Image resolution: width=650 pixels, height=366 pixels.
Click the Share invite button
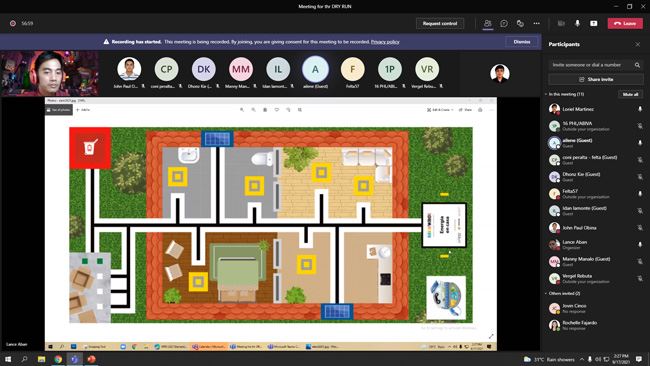click(596, 79)
